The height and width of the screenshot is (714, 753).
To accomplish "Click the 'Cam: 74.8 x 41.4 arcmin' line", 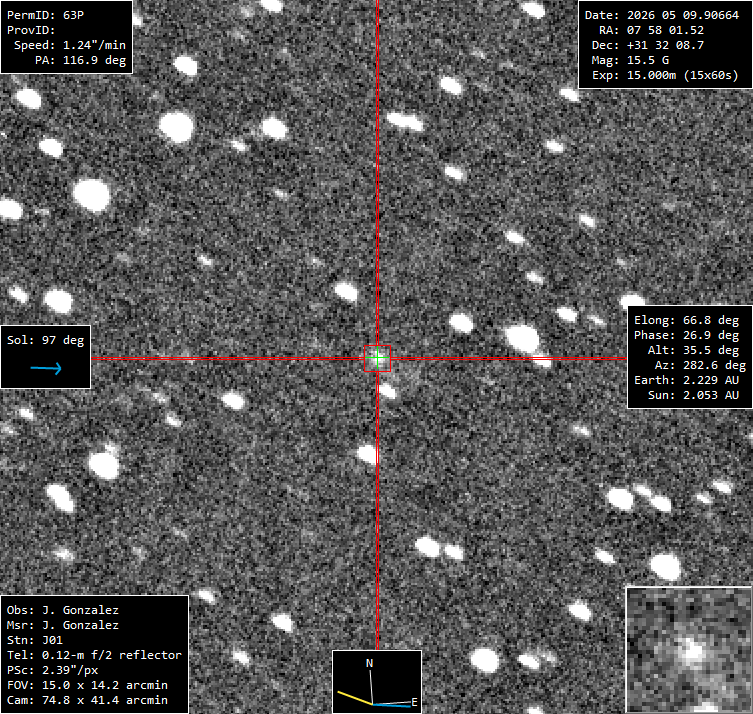I will 87,700.
